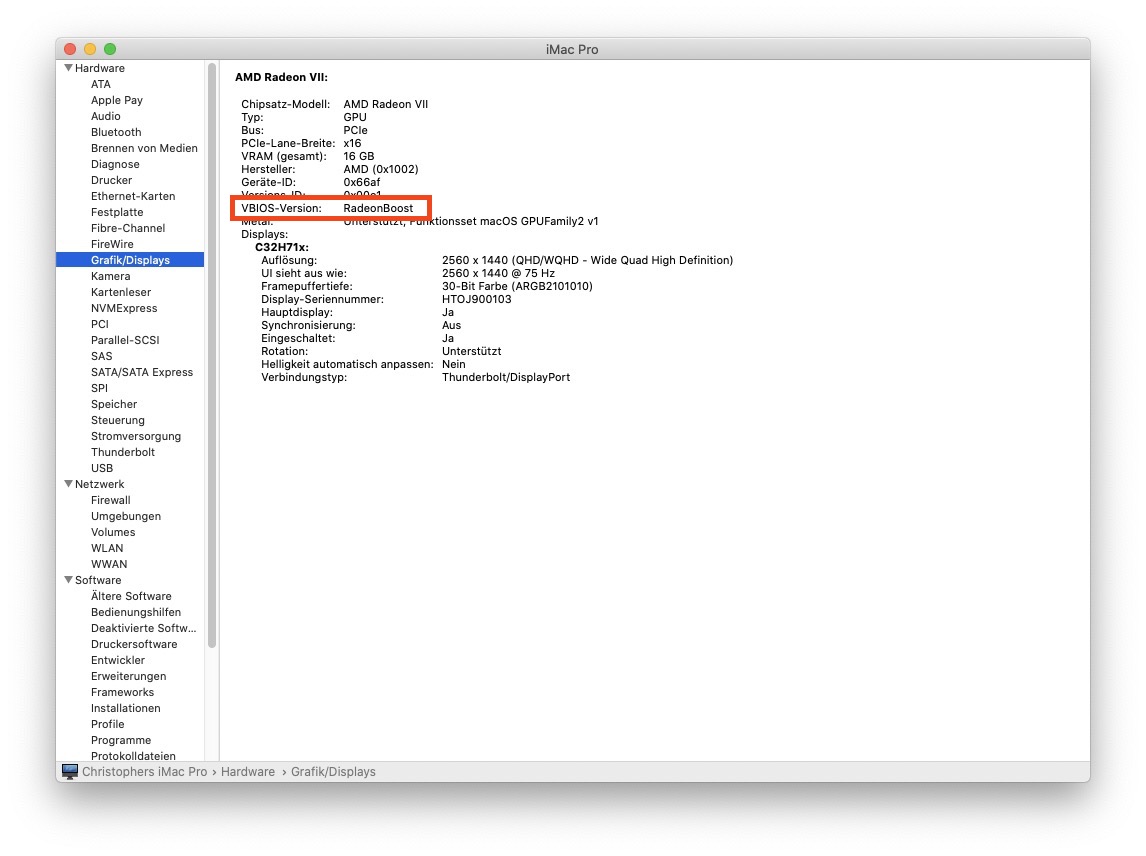This screenshot has height=856, width=1146.
Task: Click Hardware in the path bar
Action: tap(248, 772)
